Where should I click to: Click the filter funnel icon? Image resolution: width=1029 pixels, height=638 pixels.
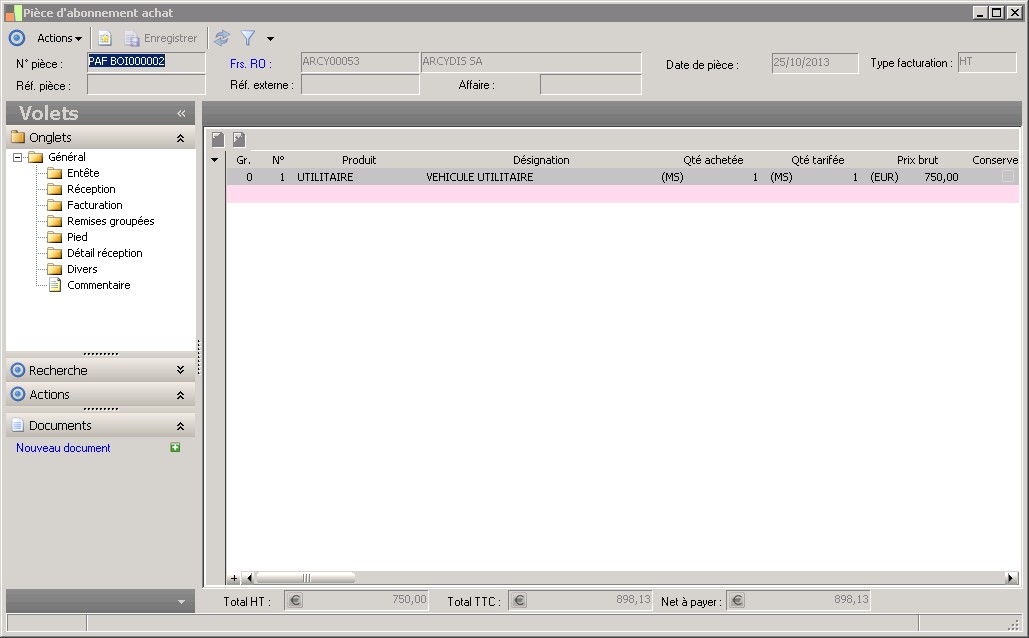(x=247, y=38)
